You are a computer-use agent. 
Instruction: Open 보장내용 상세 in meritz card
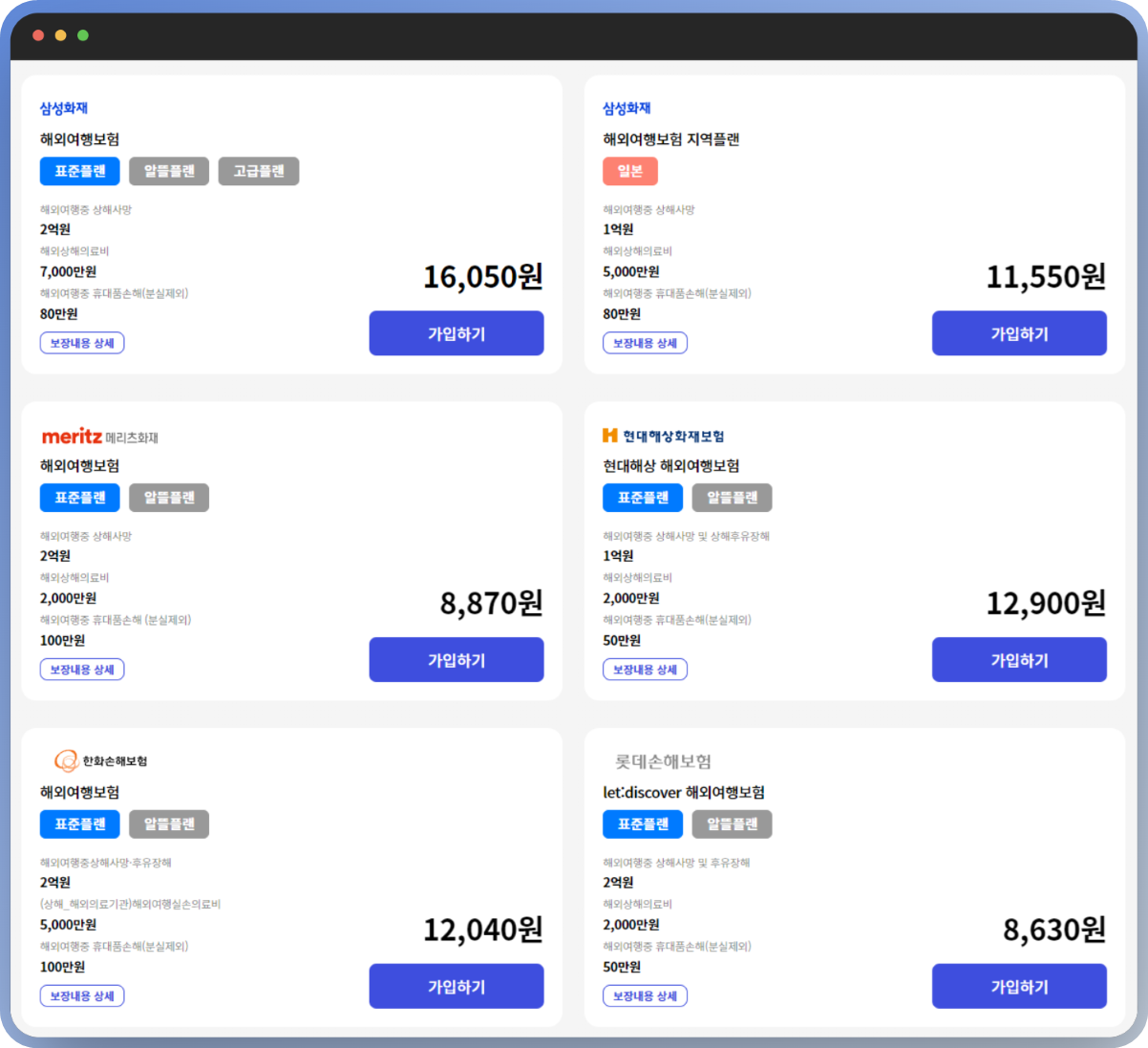coord(82,670)
